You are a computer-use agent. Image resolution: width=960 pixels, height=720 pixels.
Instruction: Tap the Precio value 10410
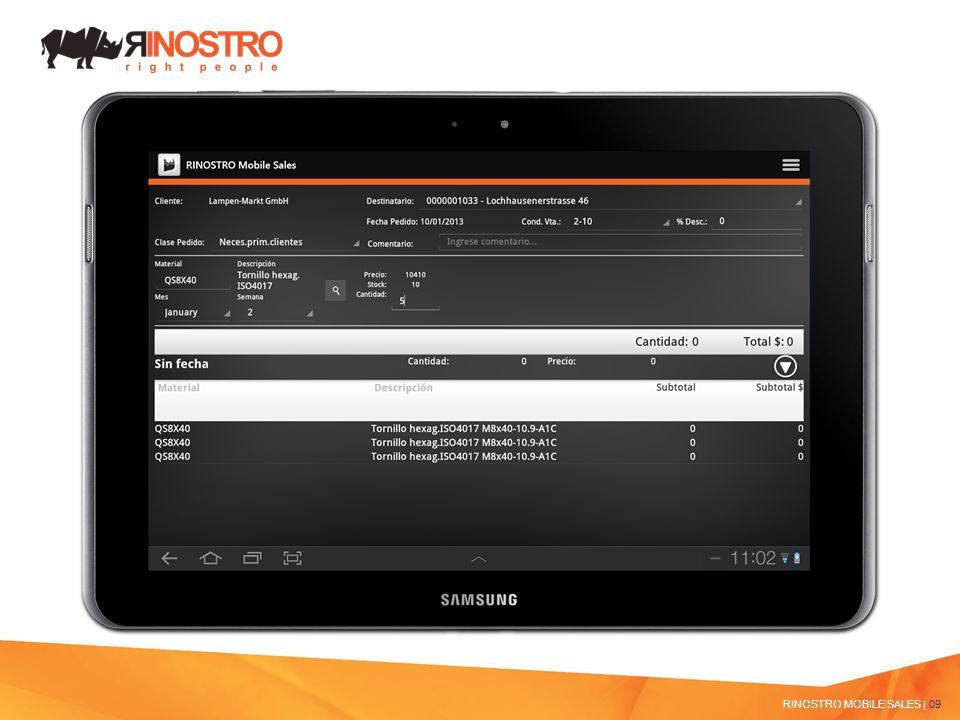tap(415, 275)
